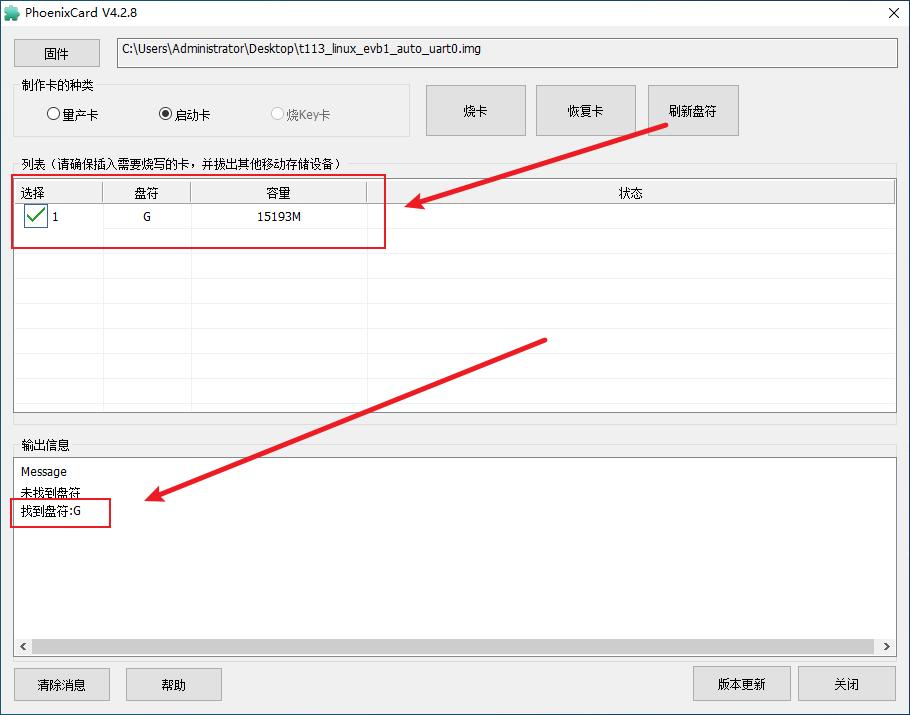Viewport: 910px width, 715px height.
Task: Click the PhoenixCard application icon in title bar
Action: click(12, 13)
